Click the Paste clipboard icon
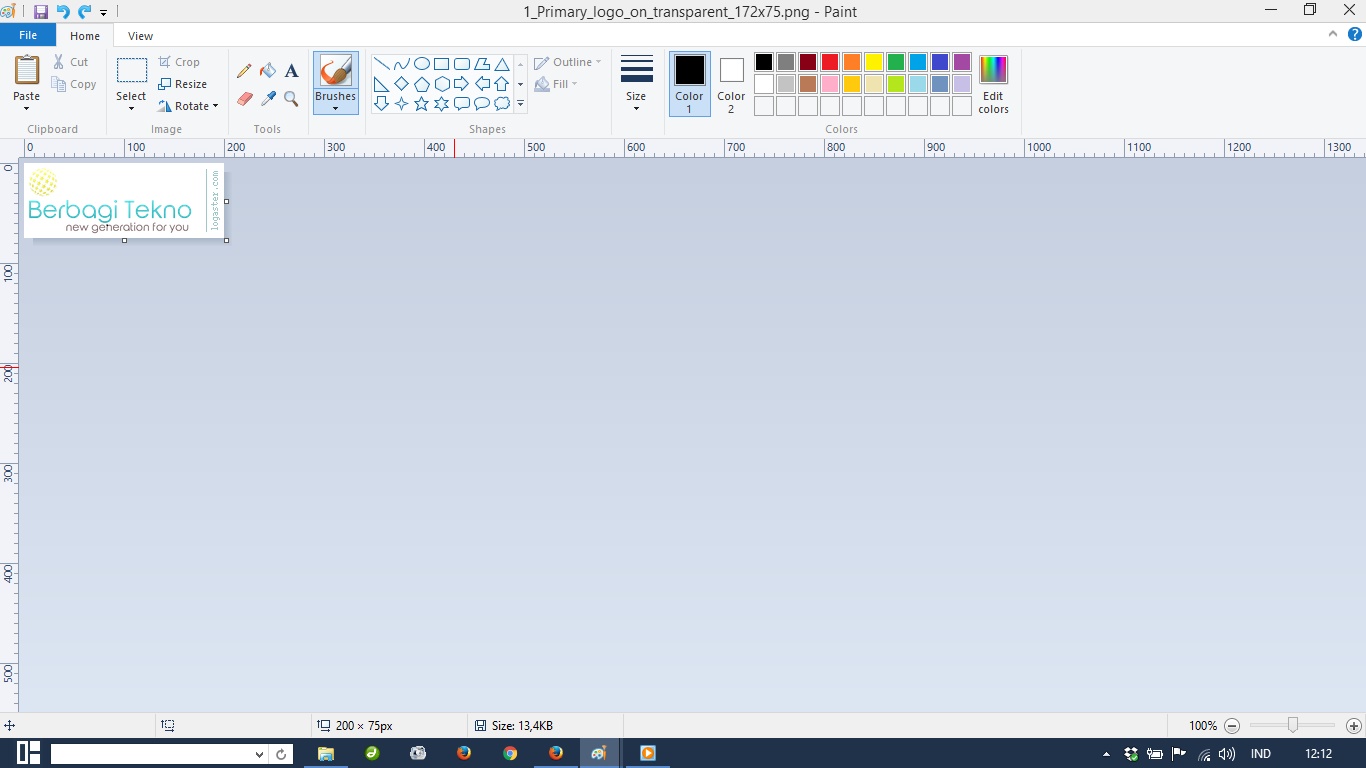The width and height of the screenshot is (1366, 768). coord(27,71)
